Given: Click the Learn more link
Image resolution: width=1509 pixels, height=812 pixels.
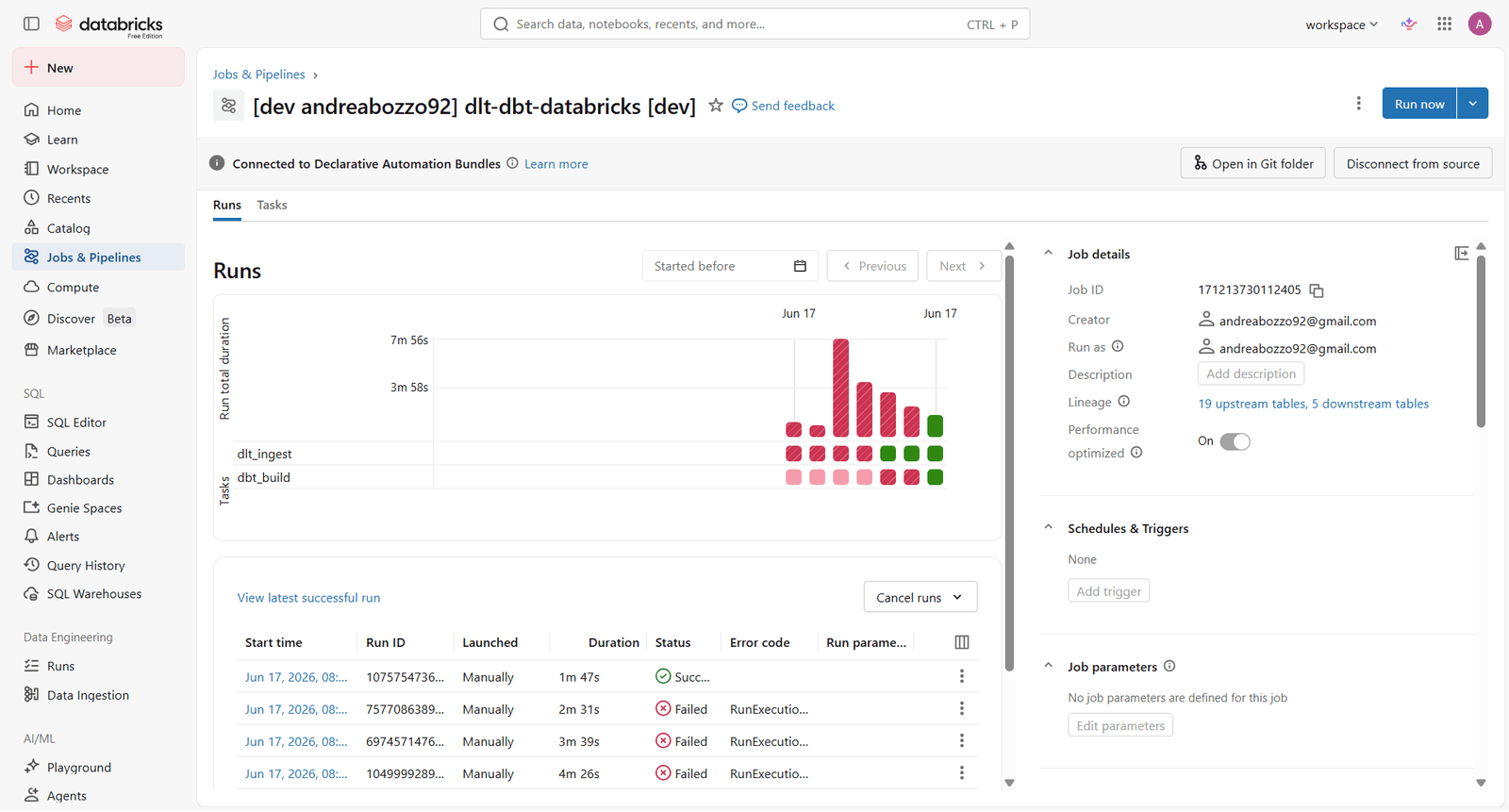Looking at the screenshot, I should pyautogui.click(x=556, y=164).
